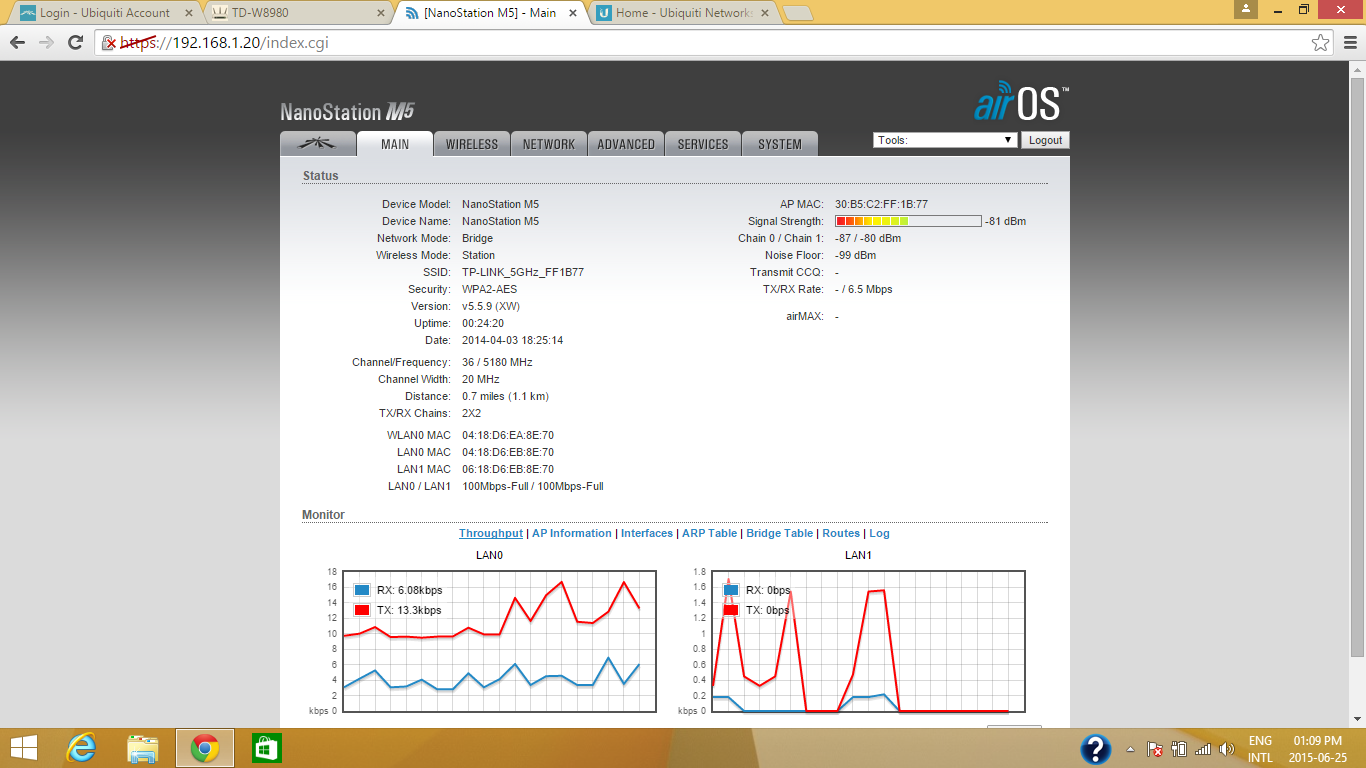Reload the page with the refresh icon

(75, 43)
